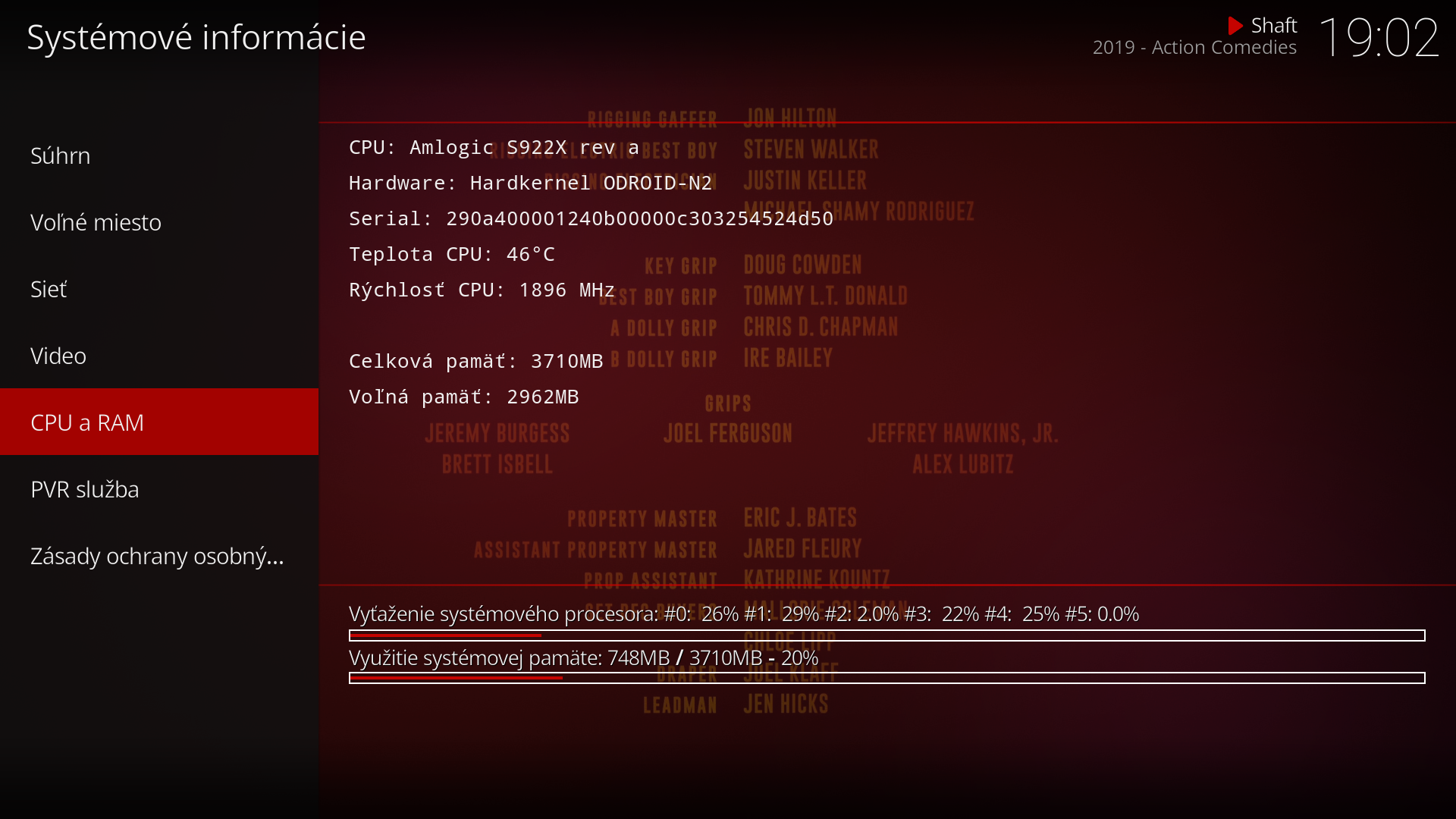Click the Serial number line
The image size is (1456, 819).
coord(591,218)
